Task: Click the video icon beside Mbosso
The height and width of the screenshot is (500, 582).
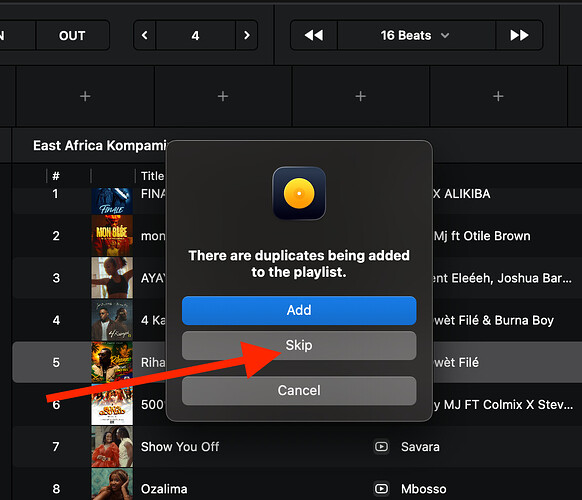Action: coord(381,489)
